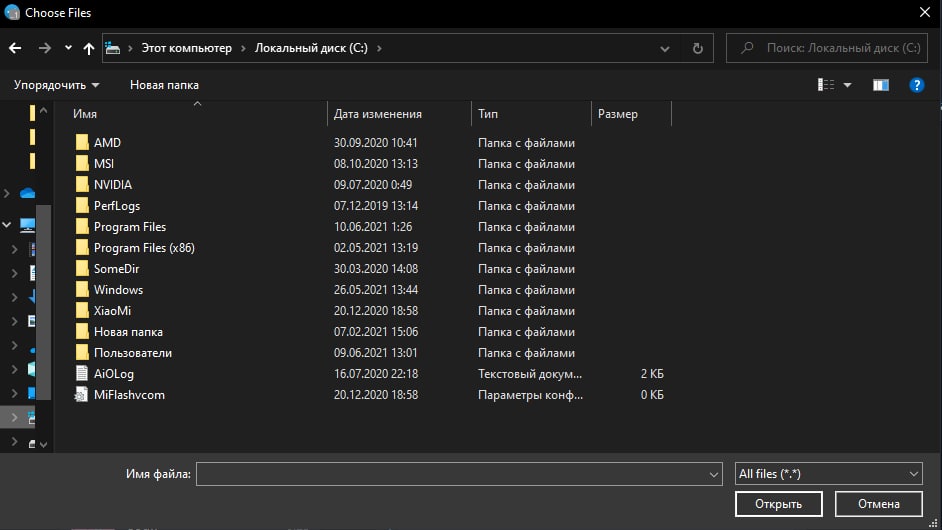Go back with the left arrow
The image size is (942, 530).
coord(15,48)
